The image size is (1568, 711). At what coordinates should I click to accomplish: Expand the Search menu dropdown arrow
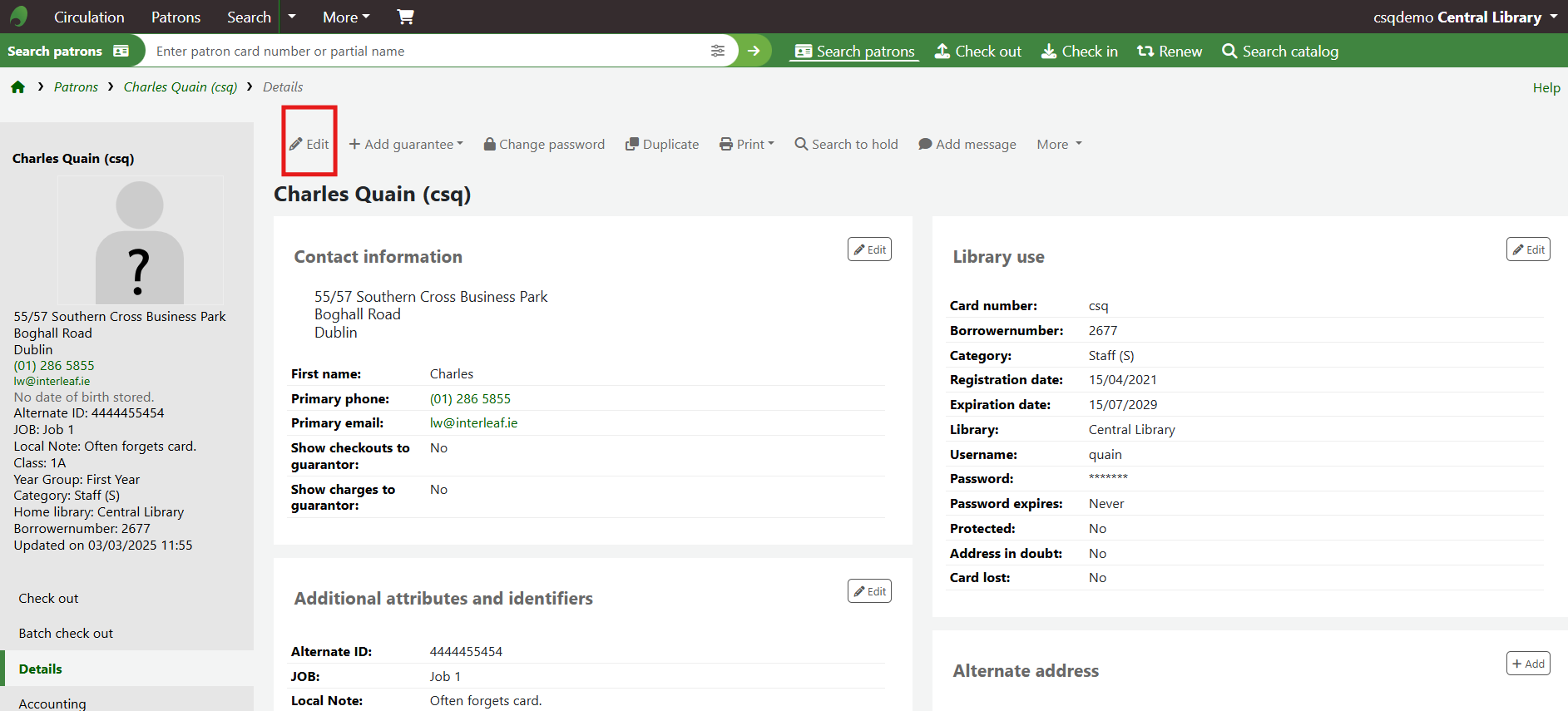292,17
